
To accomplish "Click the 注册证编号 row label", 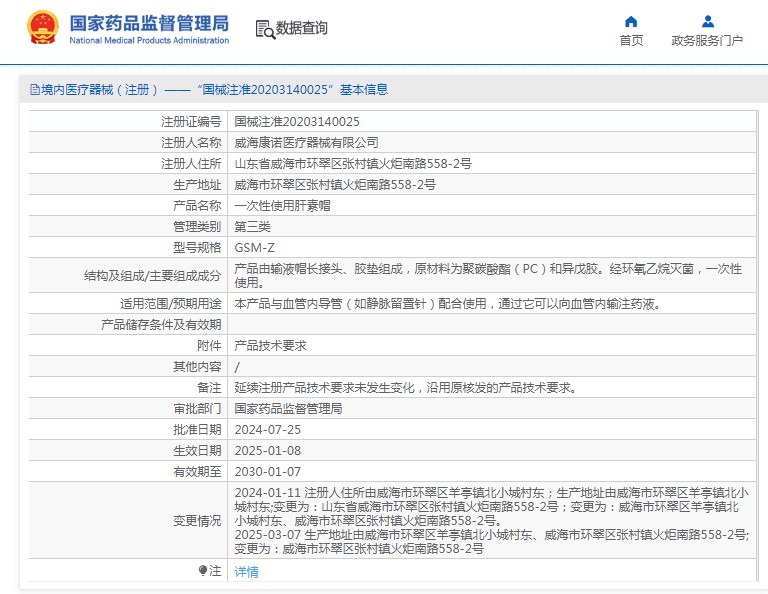I will pyautogui.click(x=191, y=121).
